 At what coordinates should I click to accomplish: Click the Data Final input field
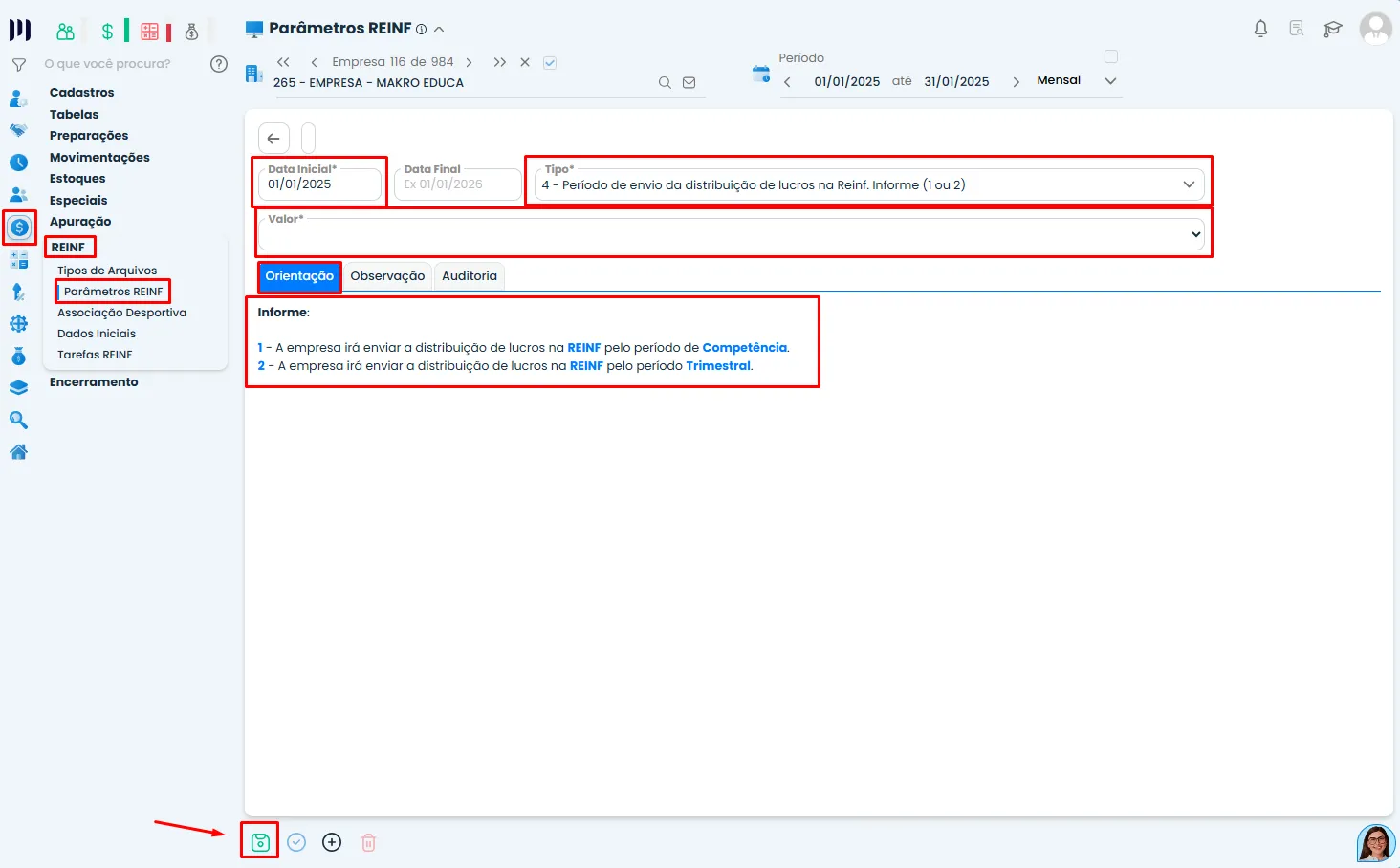pos(458,184)
